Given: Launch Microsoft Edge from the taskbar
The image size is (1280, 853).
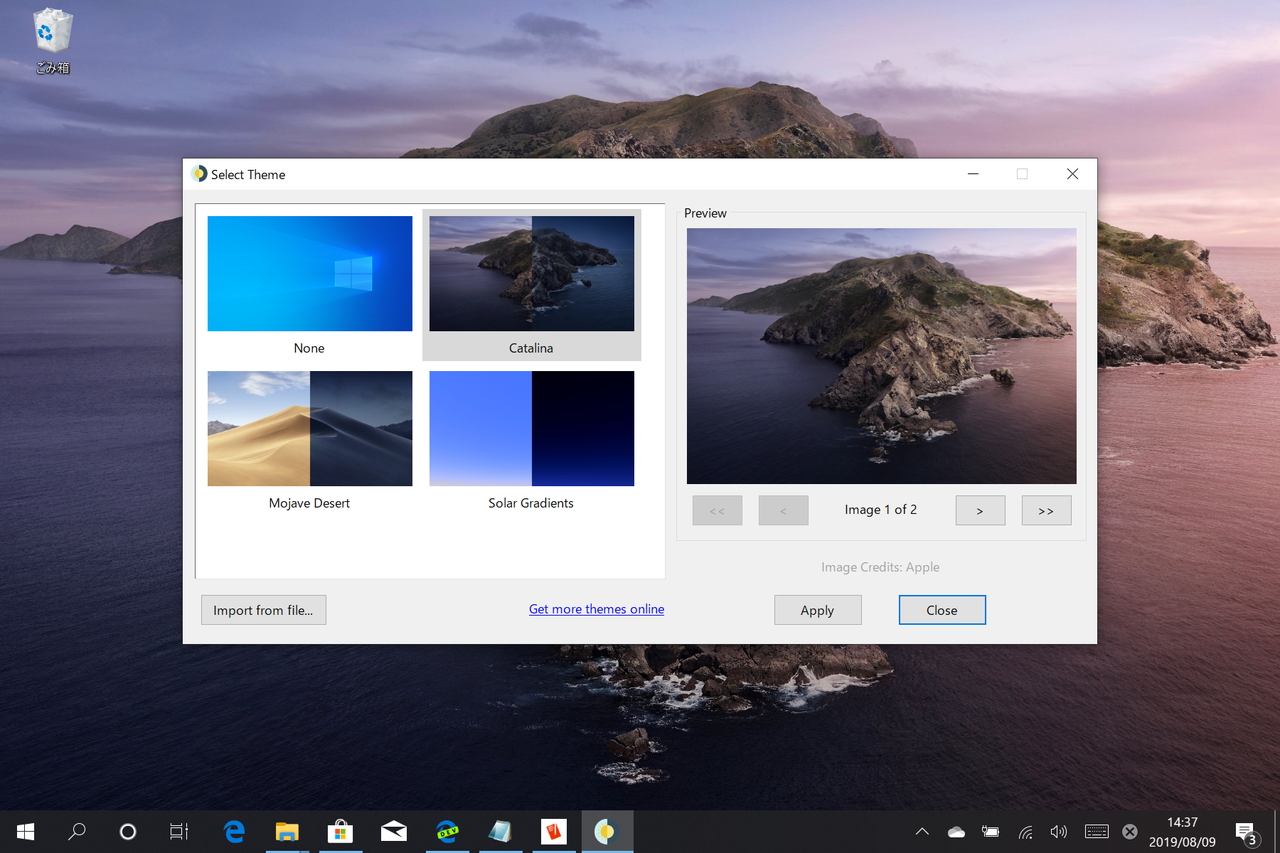Looking at the screenshot, I should pos(233,831).
